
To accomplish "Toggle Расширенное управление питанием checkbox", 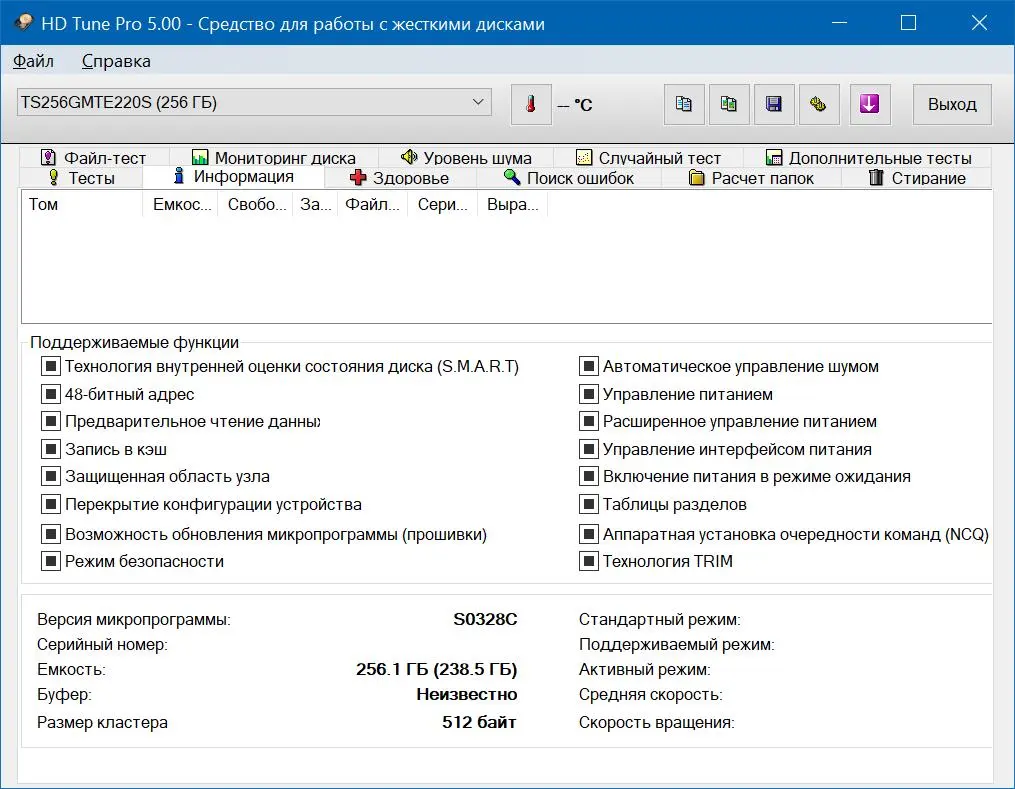I will click(588, 421).
